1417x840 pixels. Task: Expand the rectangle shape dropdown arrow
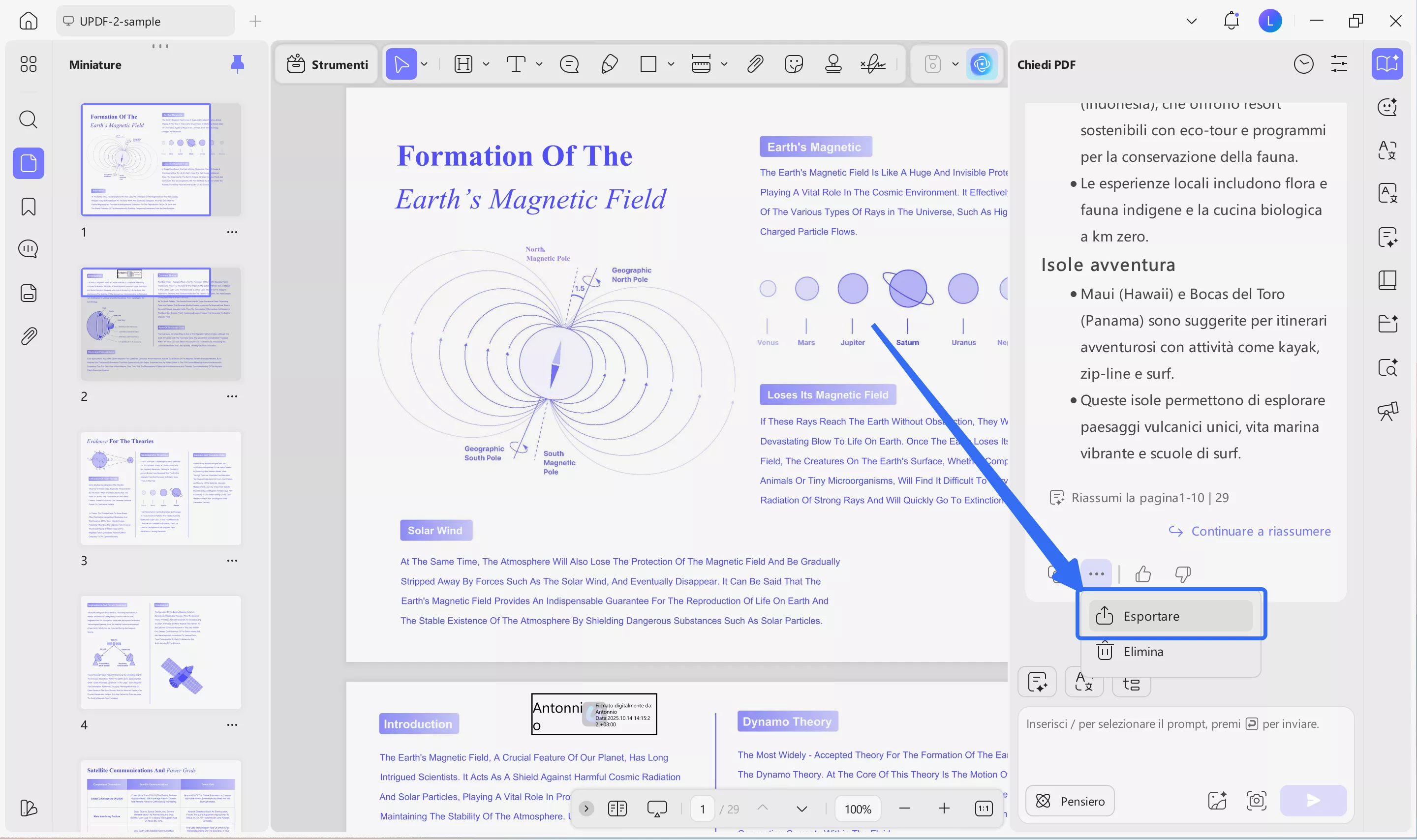[671, 64]
